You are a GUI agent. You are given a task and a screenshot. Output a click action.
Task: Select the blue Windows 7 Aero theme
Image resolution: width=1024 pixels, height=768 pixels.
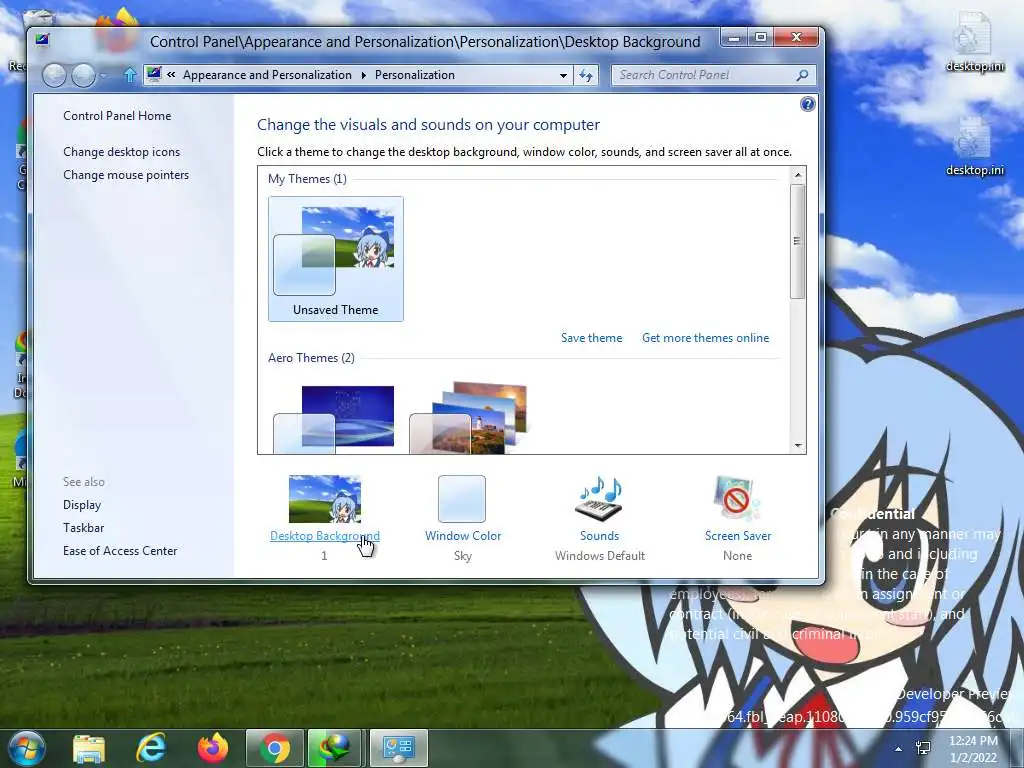point(334,419)
